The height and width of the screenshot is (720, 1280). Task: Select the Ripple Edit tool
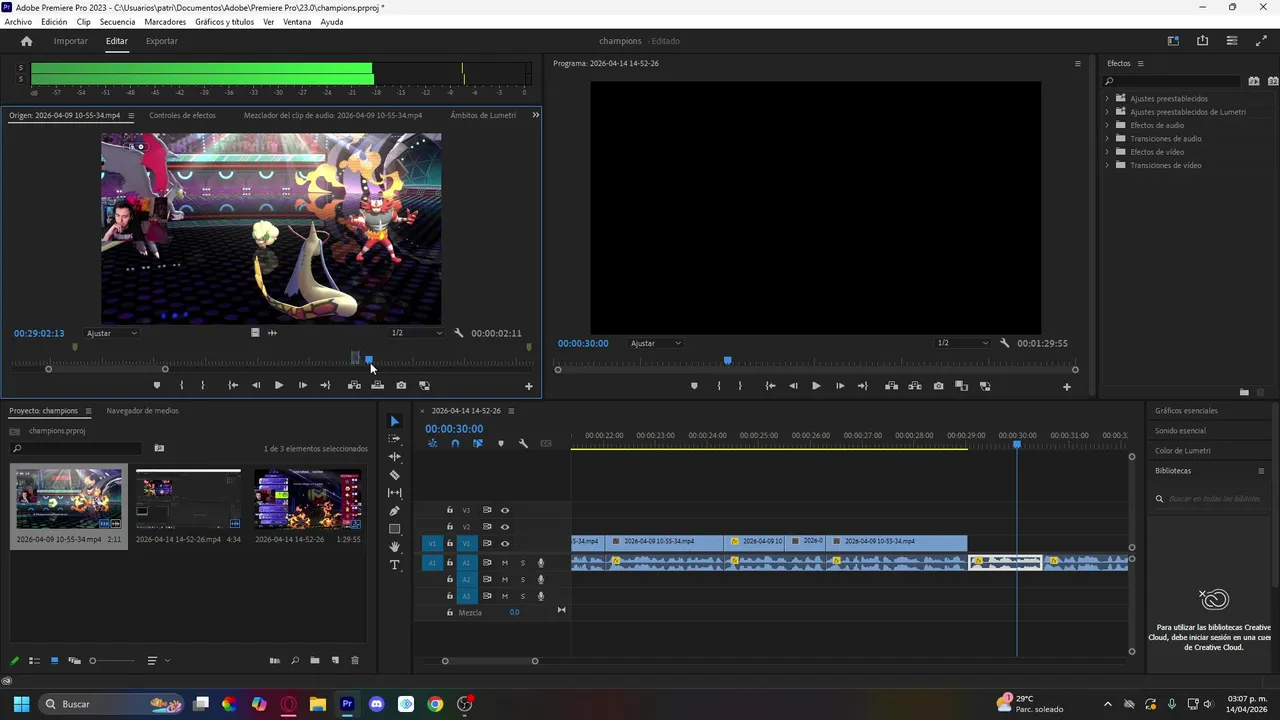[394, 457]
